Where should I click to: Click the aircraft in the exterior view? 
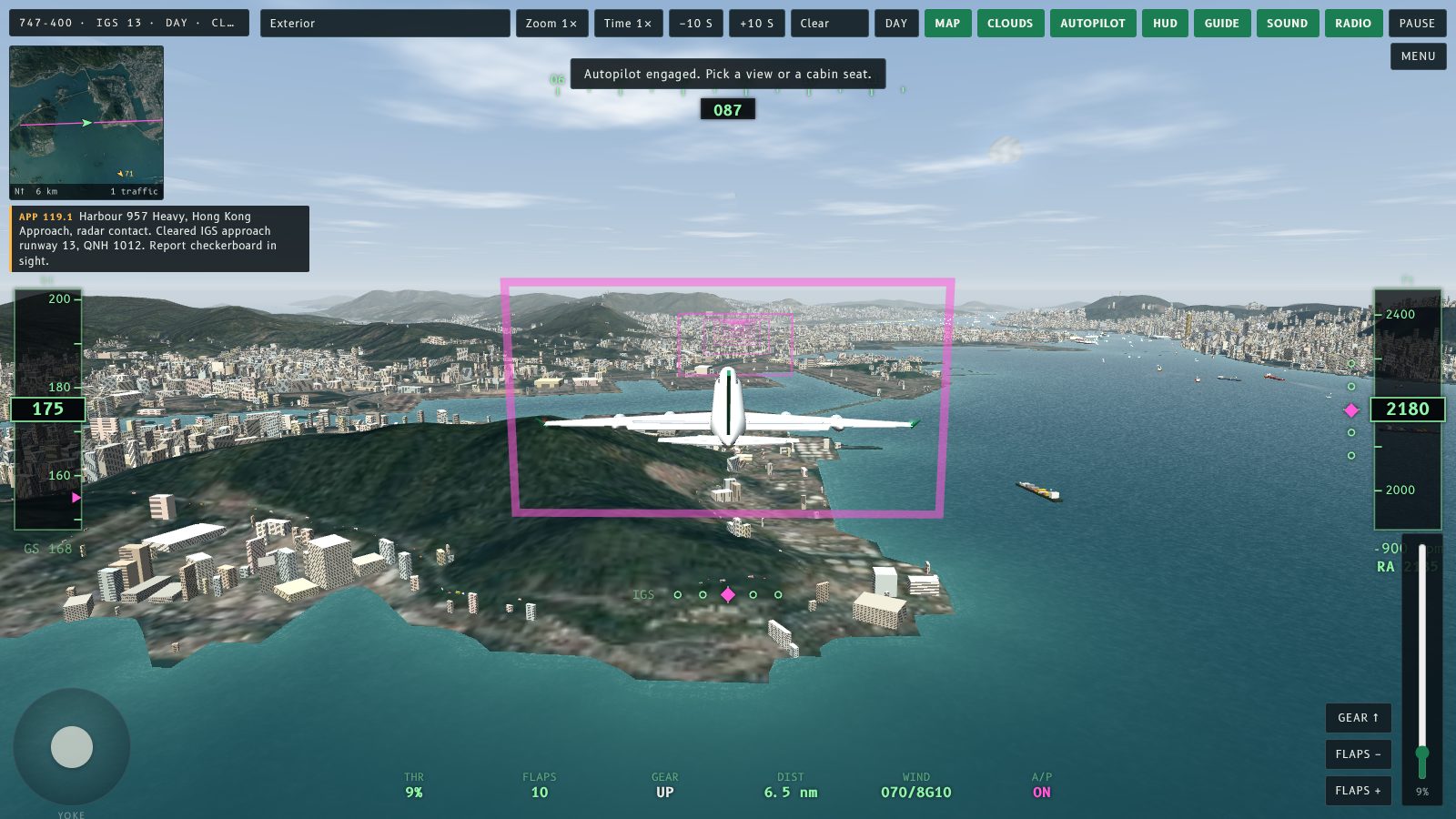tap(728, 411)
